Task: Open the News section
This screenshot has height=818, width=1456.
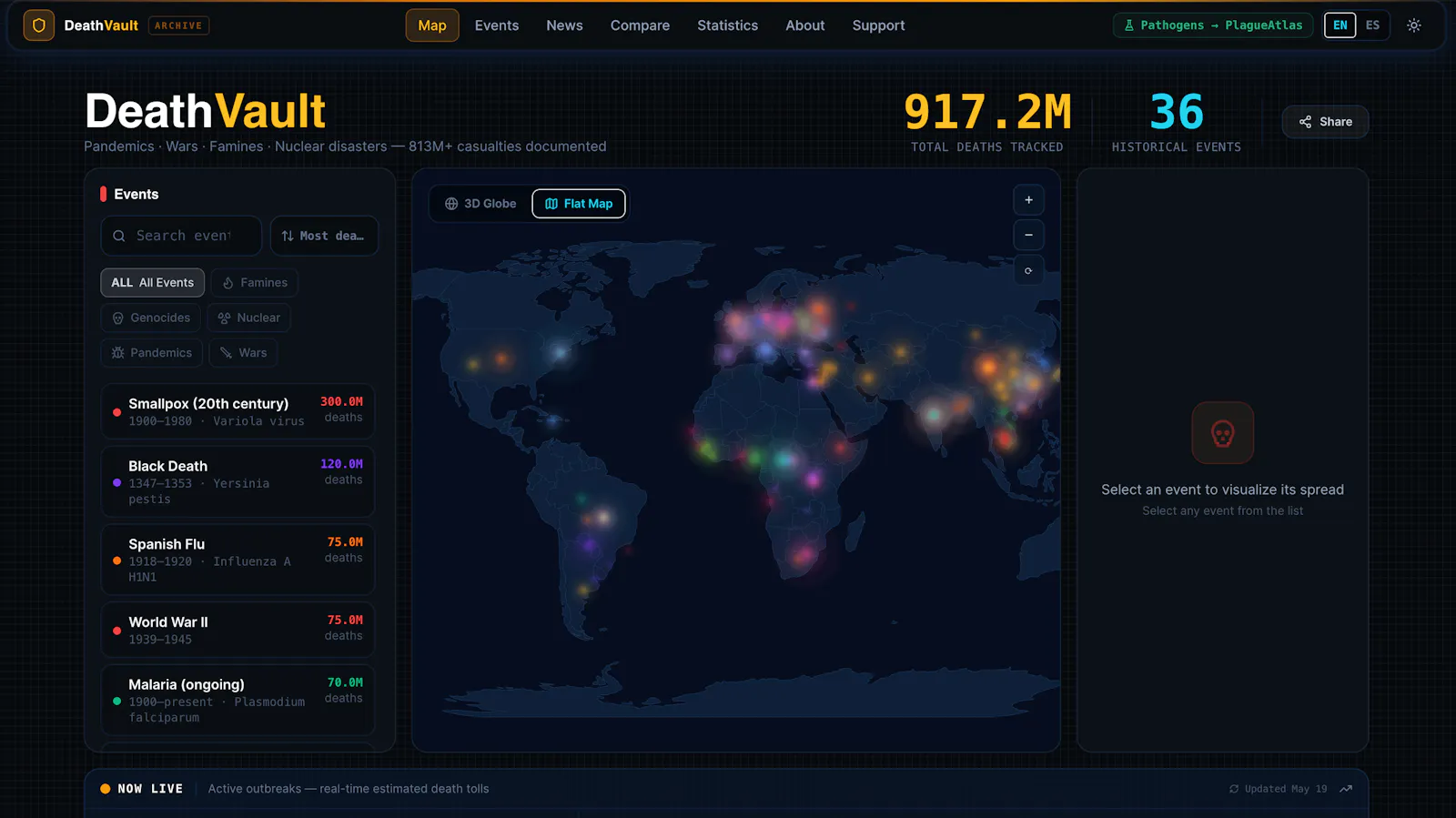Action: click(564, 25)
